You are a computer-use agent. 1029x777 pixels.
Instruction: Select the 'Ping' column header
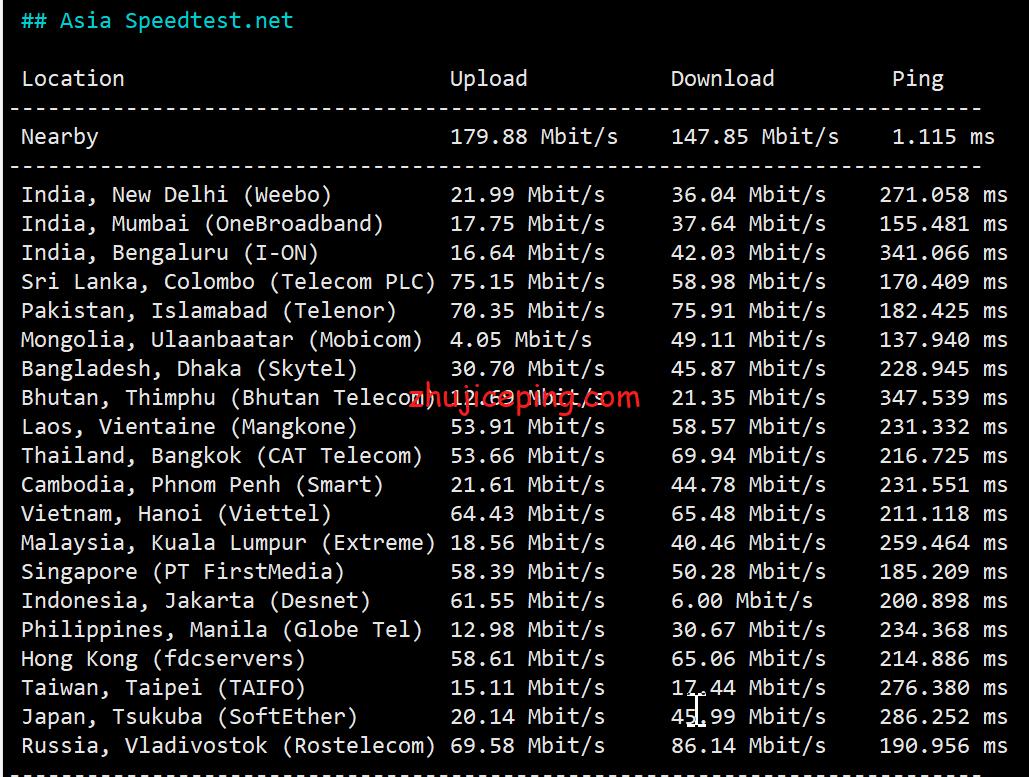[917, 79]
